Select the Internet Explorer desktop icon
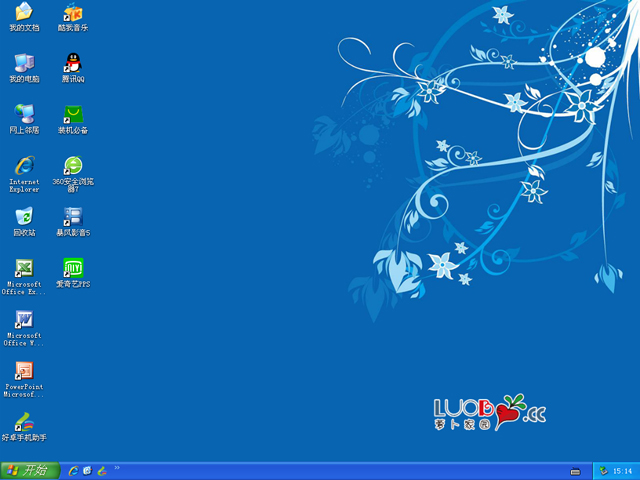 (x=24, y=173)
